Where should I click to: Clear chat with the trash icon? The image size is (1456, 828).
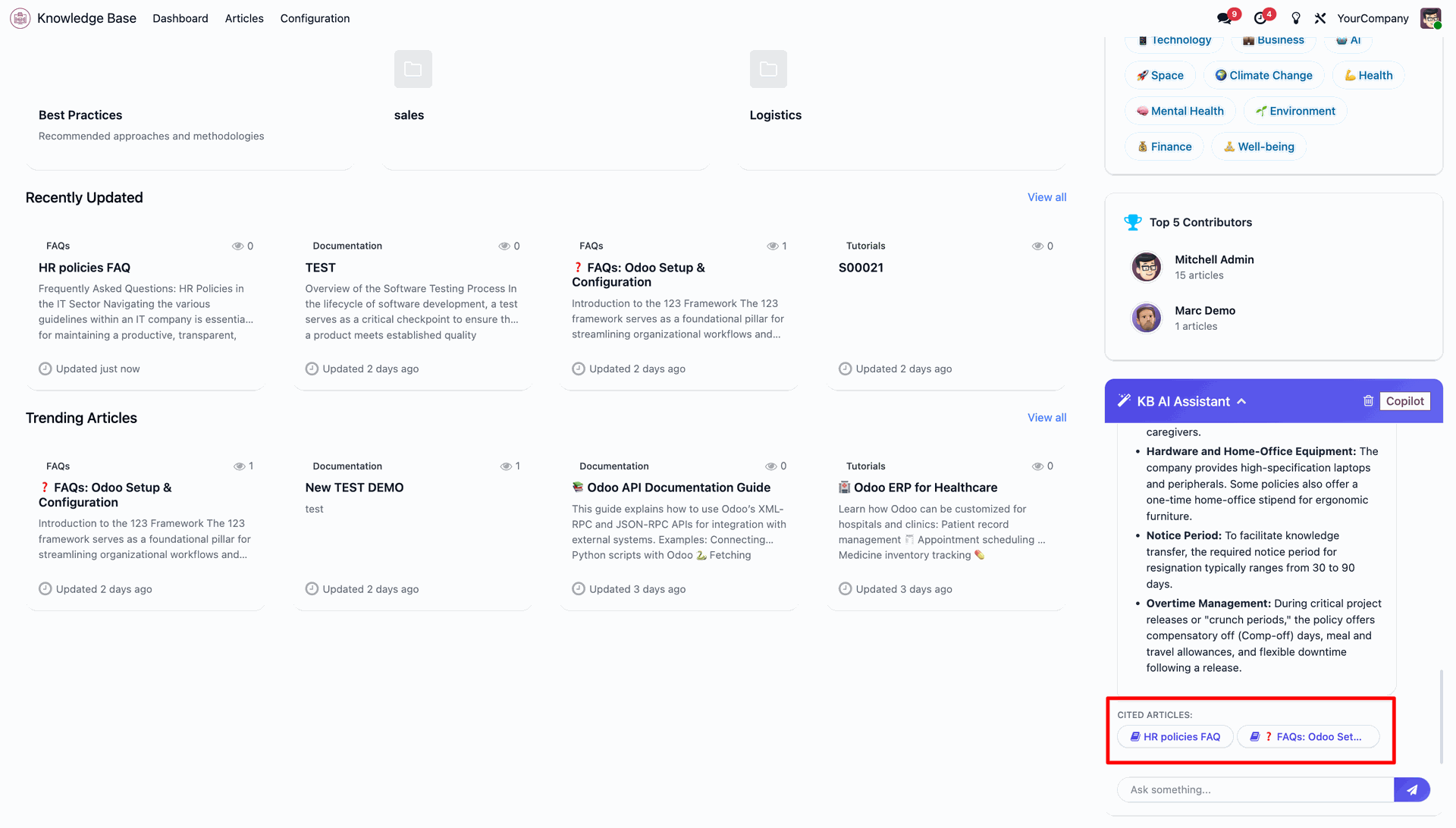1368,401
